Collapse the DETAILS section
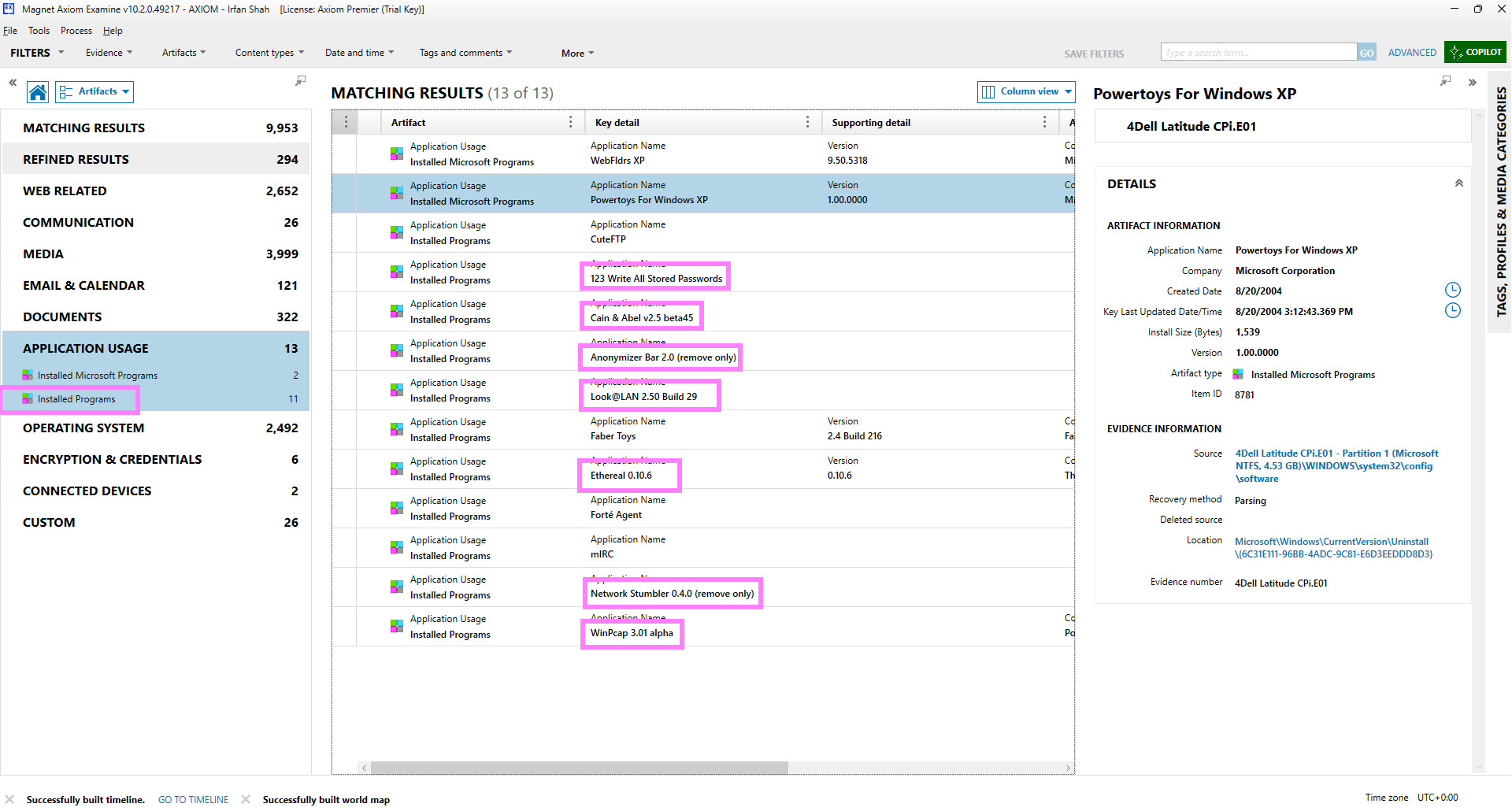The width and height of the screenshot is (1512, 811). click(1458, 183)
